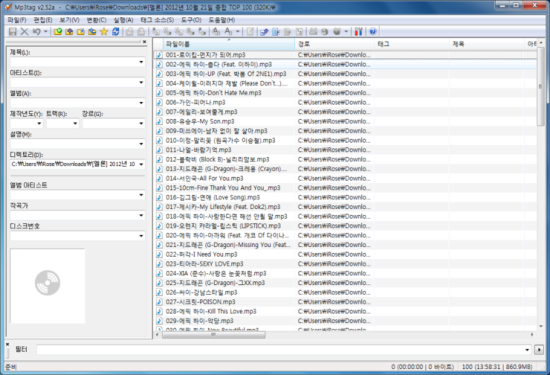Expand the 작곡가 composer dropdown
Screen dimensions: 550x375
pyautogui.click(x=141, y=215)
